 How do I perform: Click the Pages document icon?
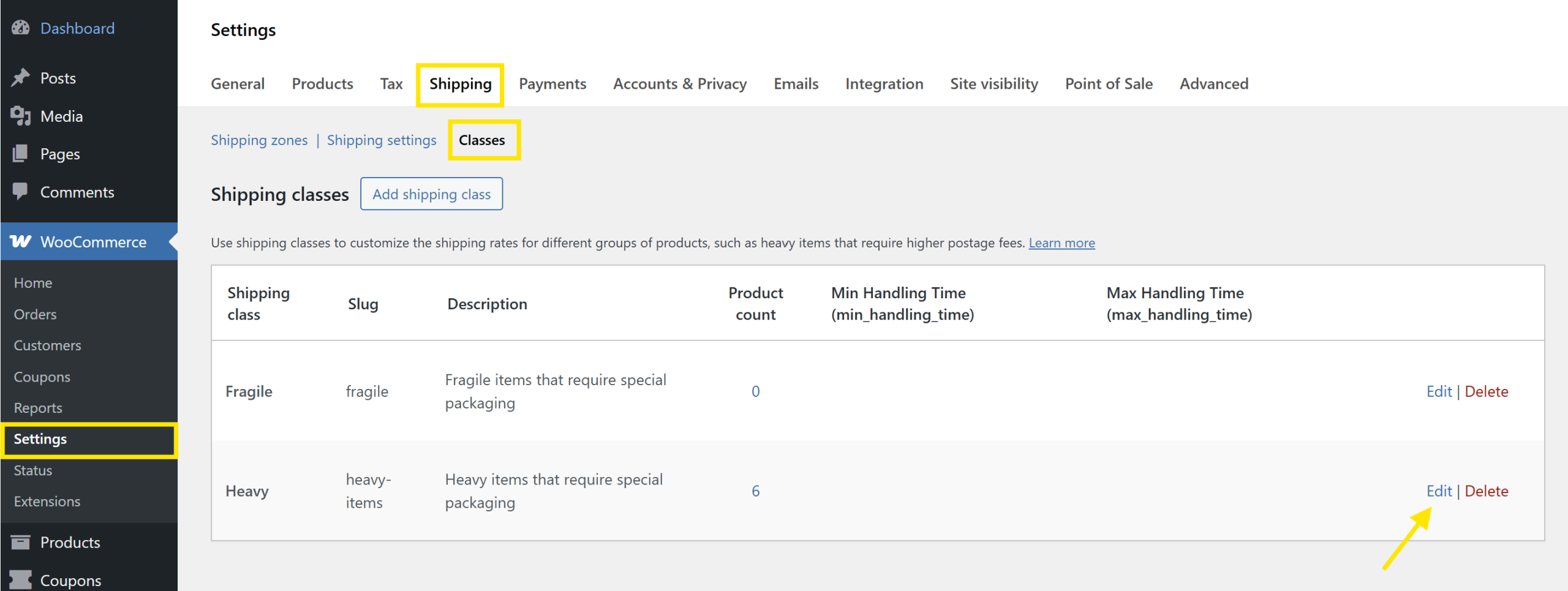coord(20,154)
